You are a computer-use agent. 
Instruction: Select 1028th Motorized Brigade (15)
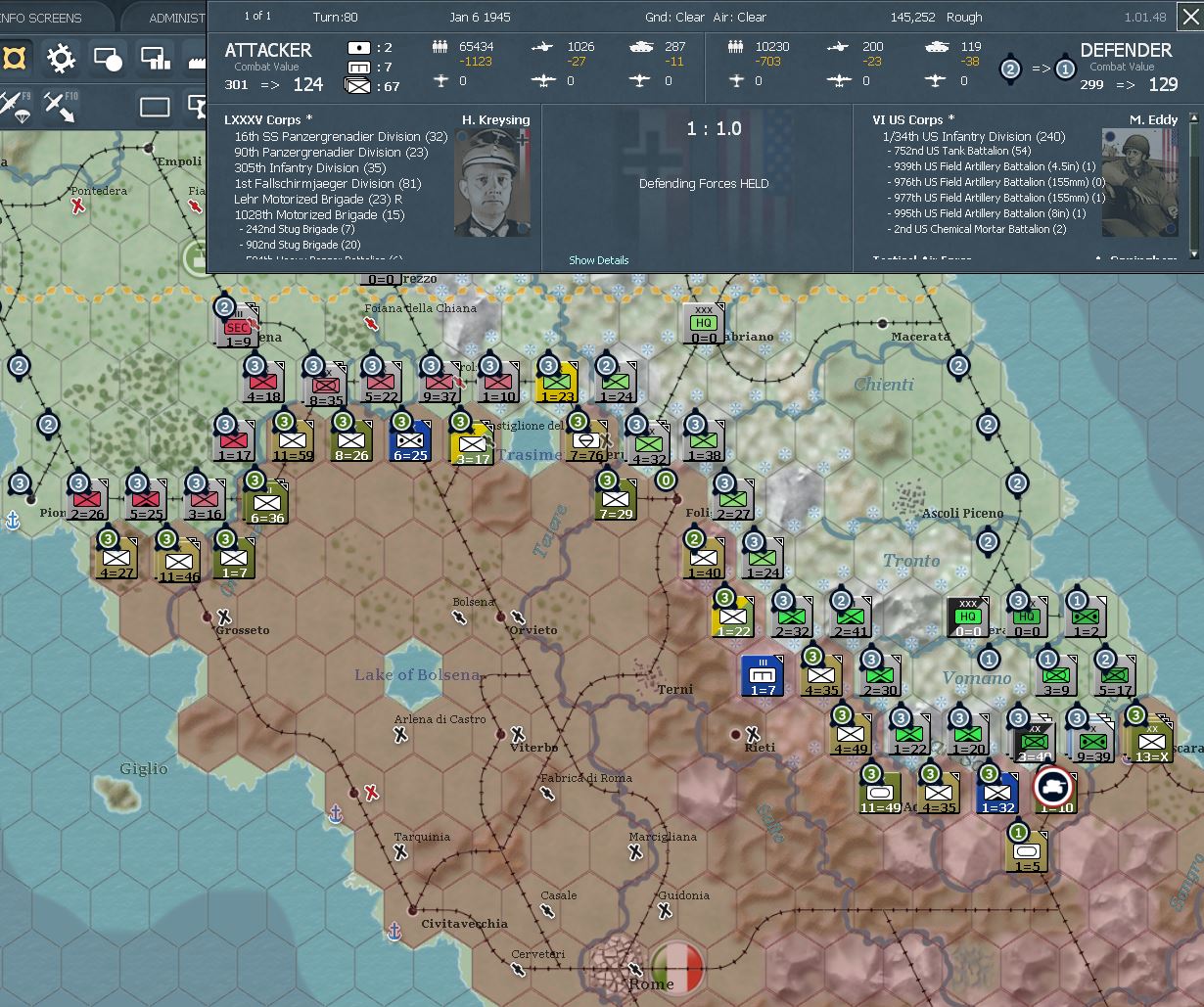pos(319,215)
